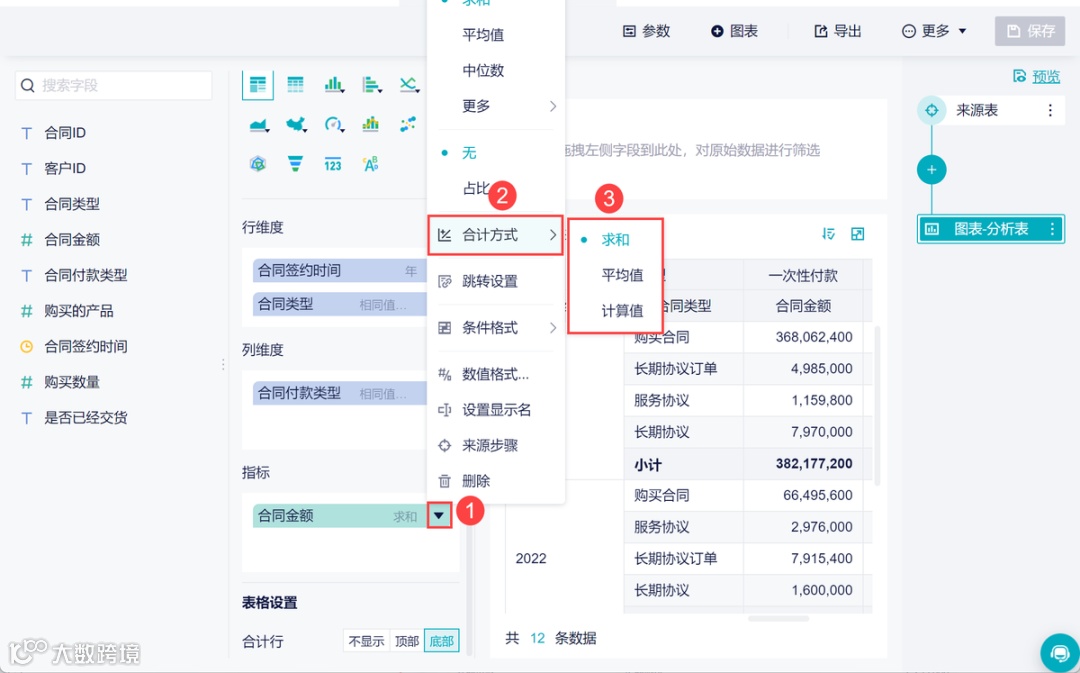Select 删除 from the context menu
1080x673 pixels.
point(476,481)
